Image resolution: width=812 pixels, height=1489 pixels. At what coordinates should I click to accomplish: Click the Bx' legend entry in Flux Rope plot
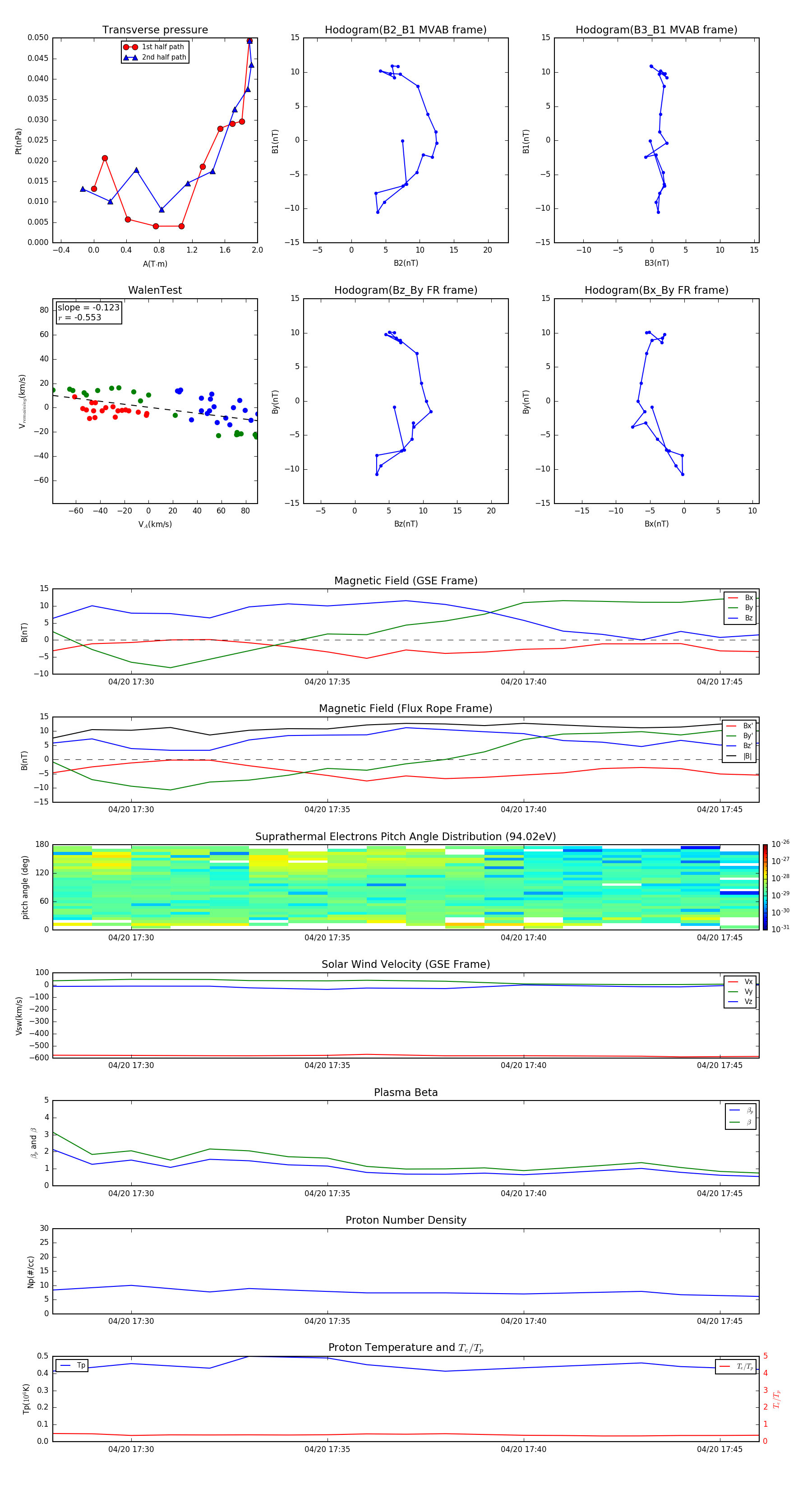pyautogui.click(x=739, y=726)
